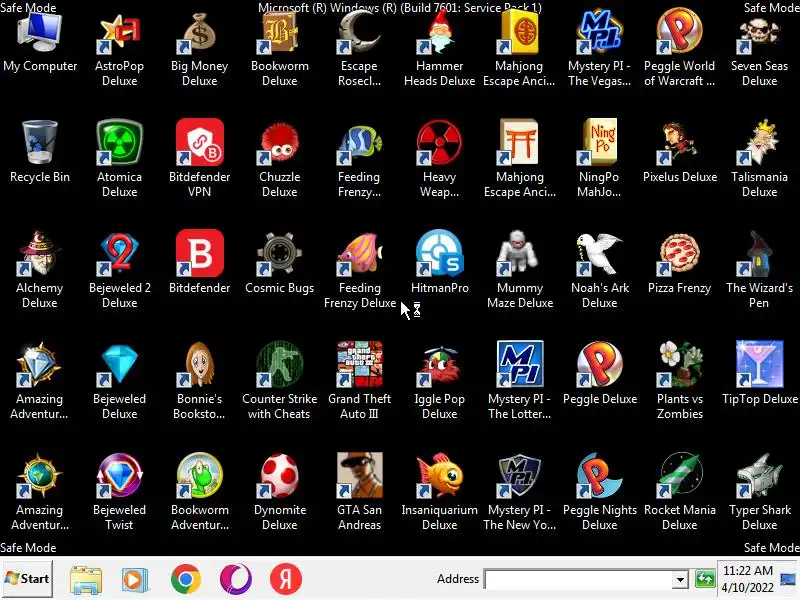Click the Pixelus Deluxe shortcut
This screenshot has height=600, width=800.
[680, 152]
